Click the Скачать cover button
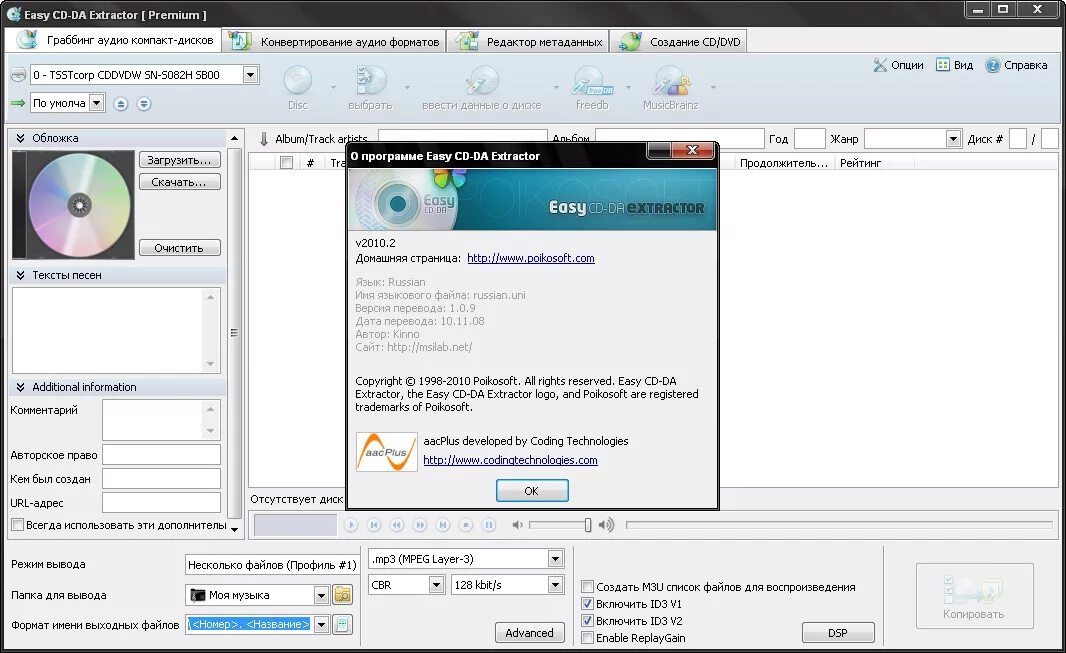1066x653 pixels. pos(180,181)
